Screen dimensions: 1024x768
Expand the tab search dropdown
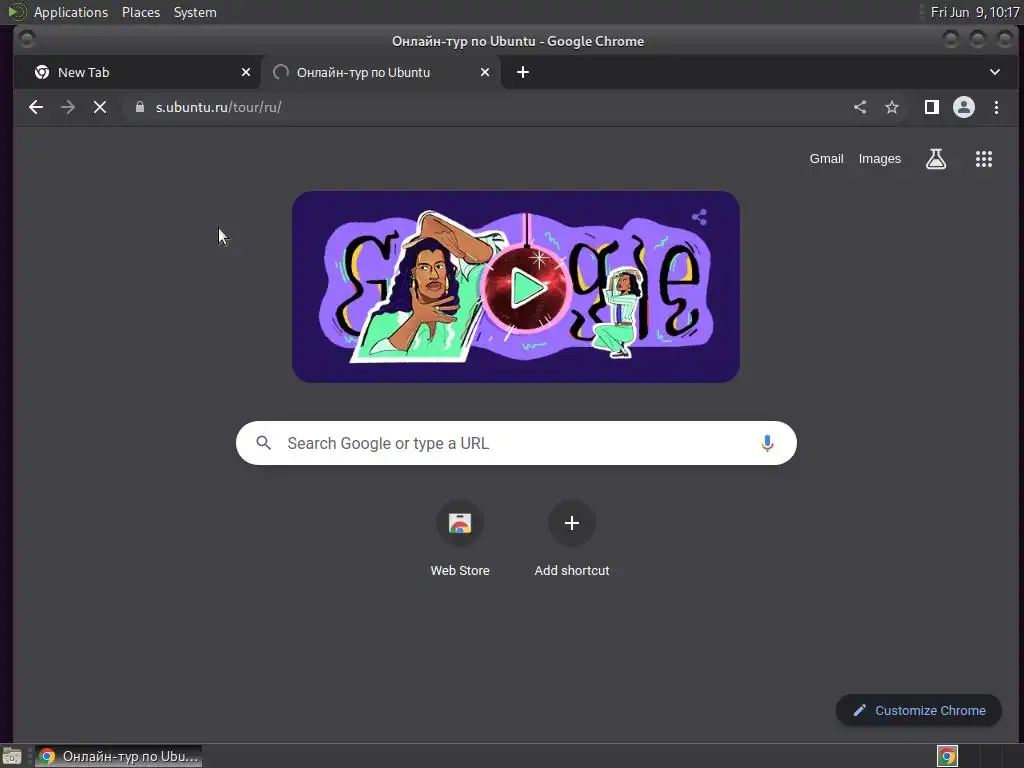(x=995, y=72)
